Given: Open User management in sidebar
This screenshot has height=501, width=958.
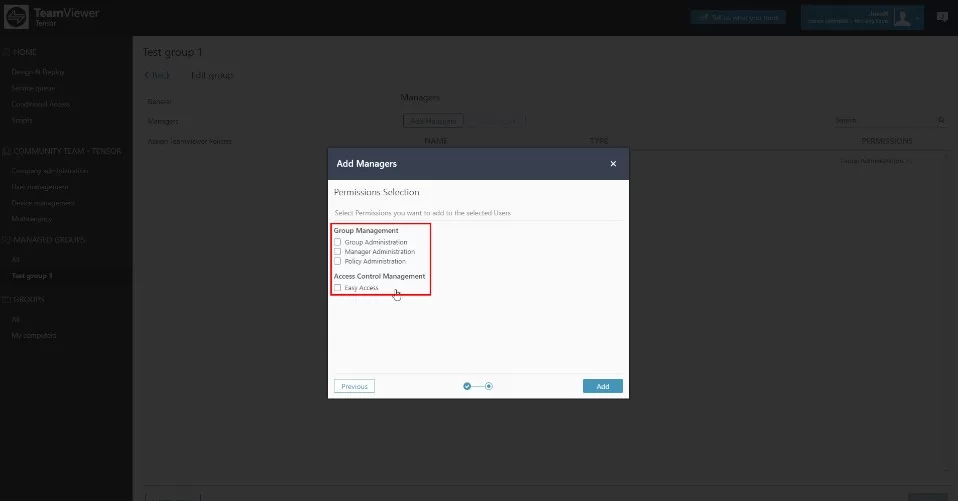Looking at the screenshot, I should (40, 187).
